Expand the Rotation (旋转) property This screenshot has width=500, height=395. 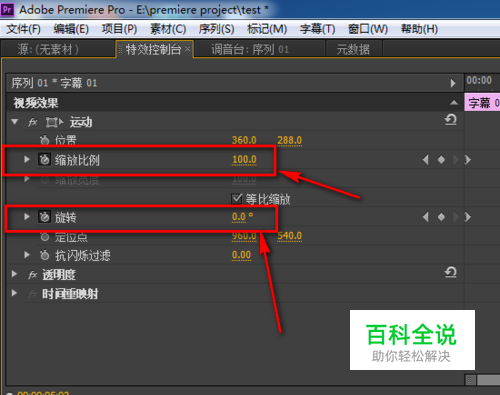[27, 217]
